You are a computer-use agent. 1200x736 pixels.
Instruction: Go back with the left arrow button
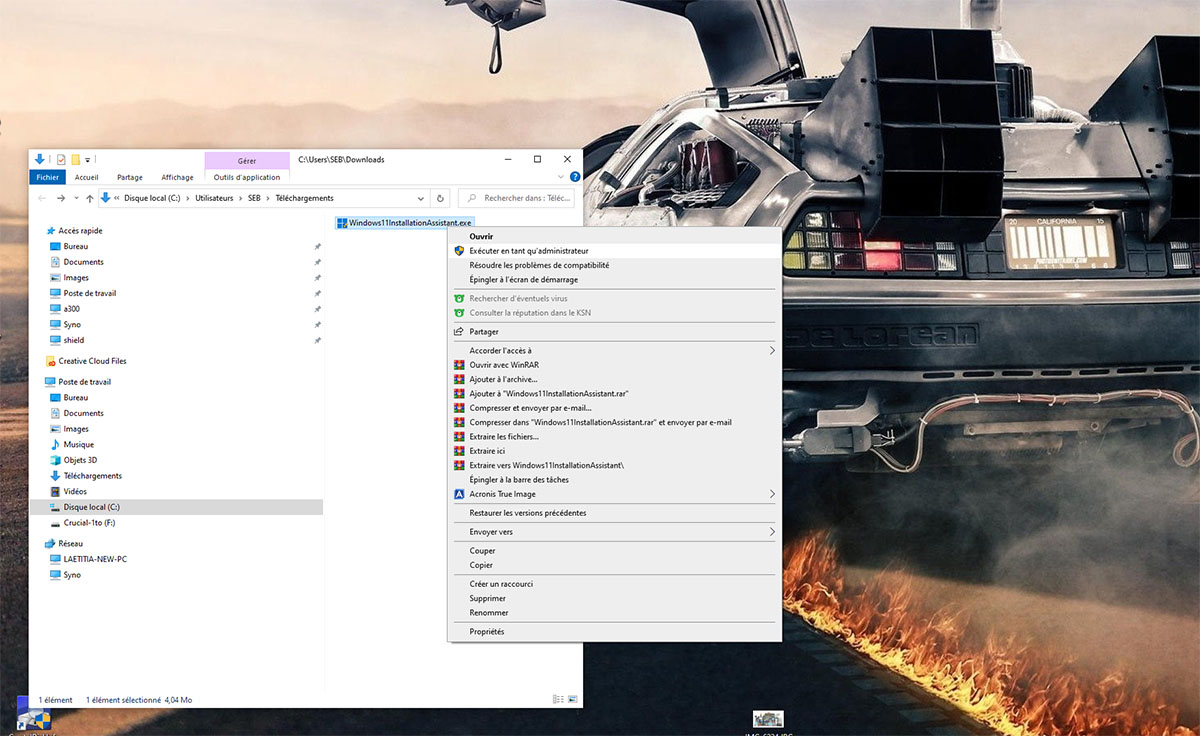pyautogui.click(x=42, y=198)
